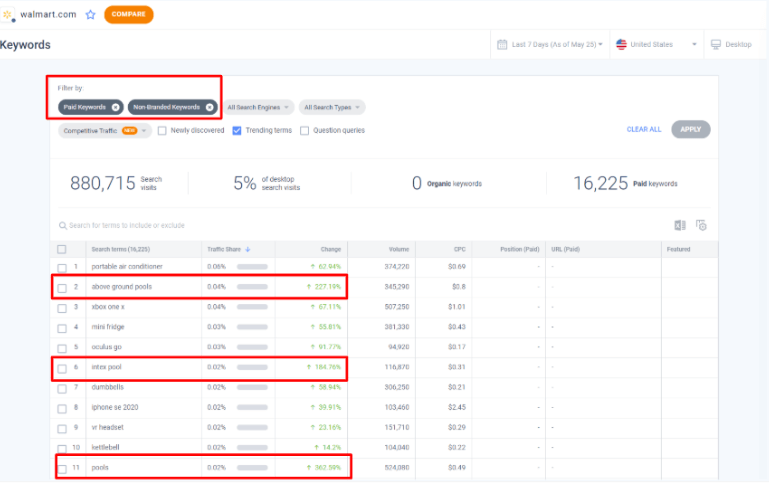
Task: Click the mini fridge keyword
Action: (x=108, y=327)
